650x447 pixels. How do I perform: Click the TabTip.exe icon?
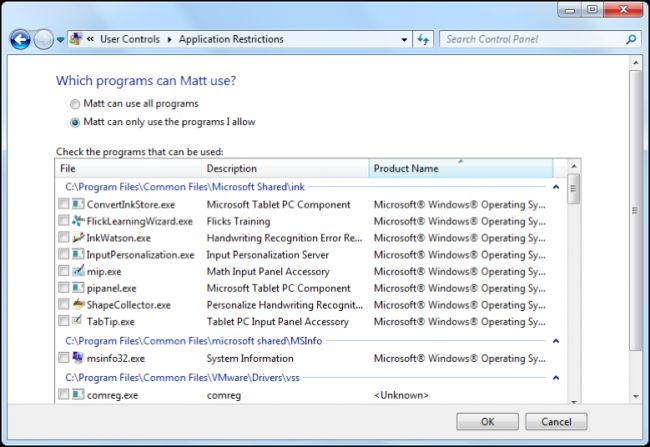coord(78,321)
